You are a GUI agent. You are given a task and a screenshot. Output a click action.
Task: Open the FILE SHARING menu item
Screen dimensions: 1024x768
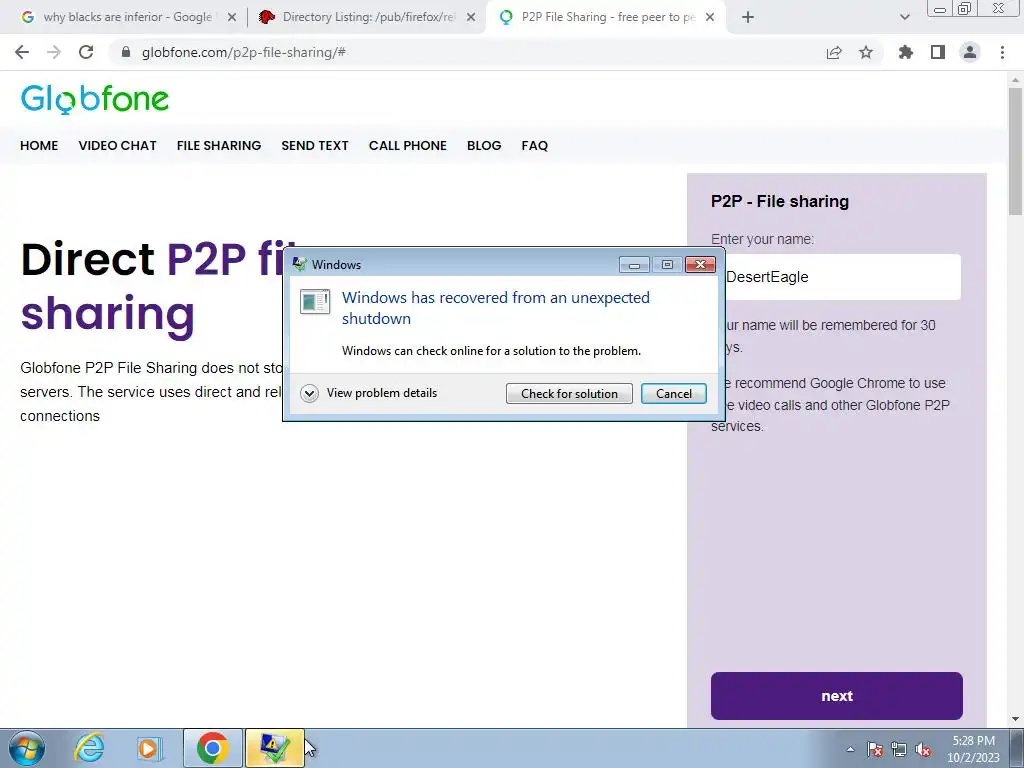tap(219, 146)
